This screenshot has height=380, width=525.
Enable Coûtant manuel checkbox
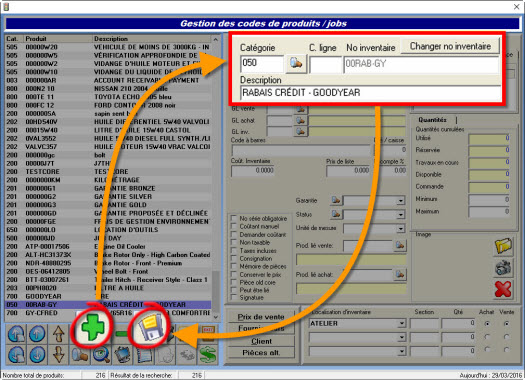point(234,226)
